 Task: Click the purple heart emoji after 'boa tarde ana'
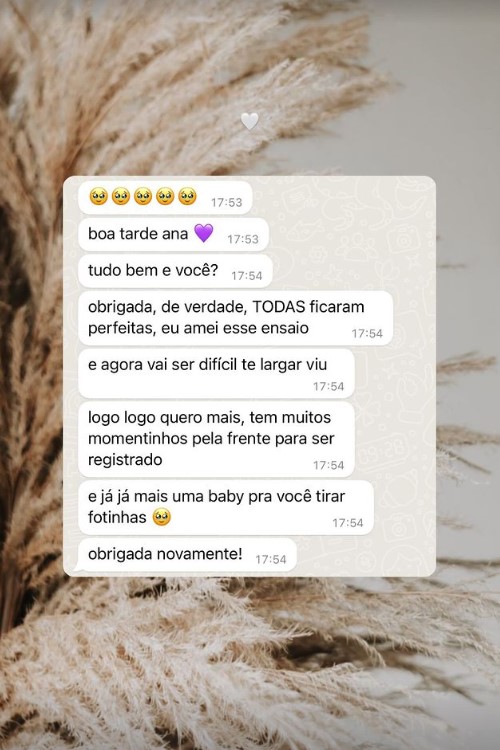click(x=203, y=233)
